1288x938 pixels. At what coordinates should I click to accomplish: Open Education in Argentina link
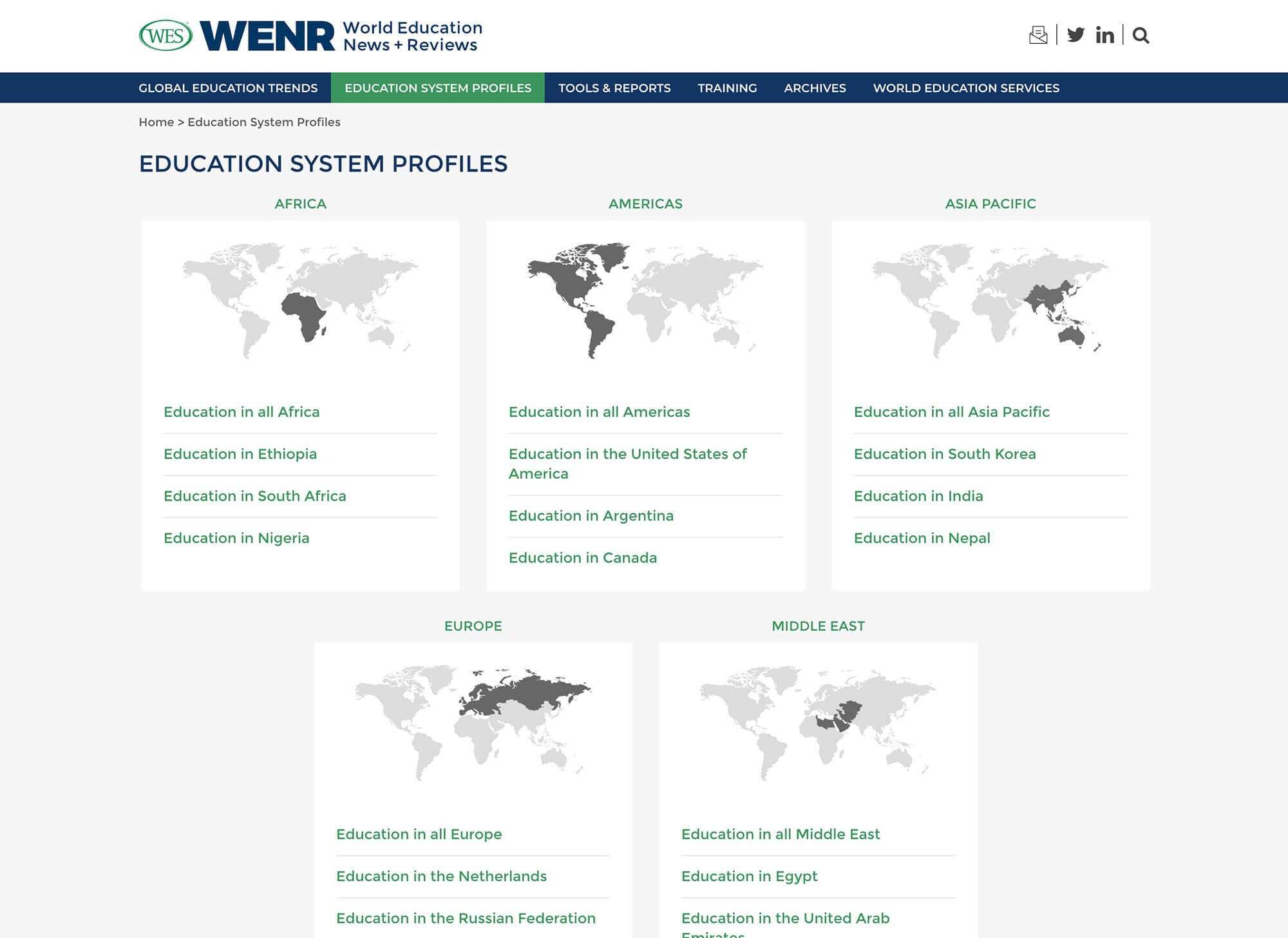coord(591,516)
